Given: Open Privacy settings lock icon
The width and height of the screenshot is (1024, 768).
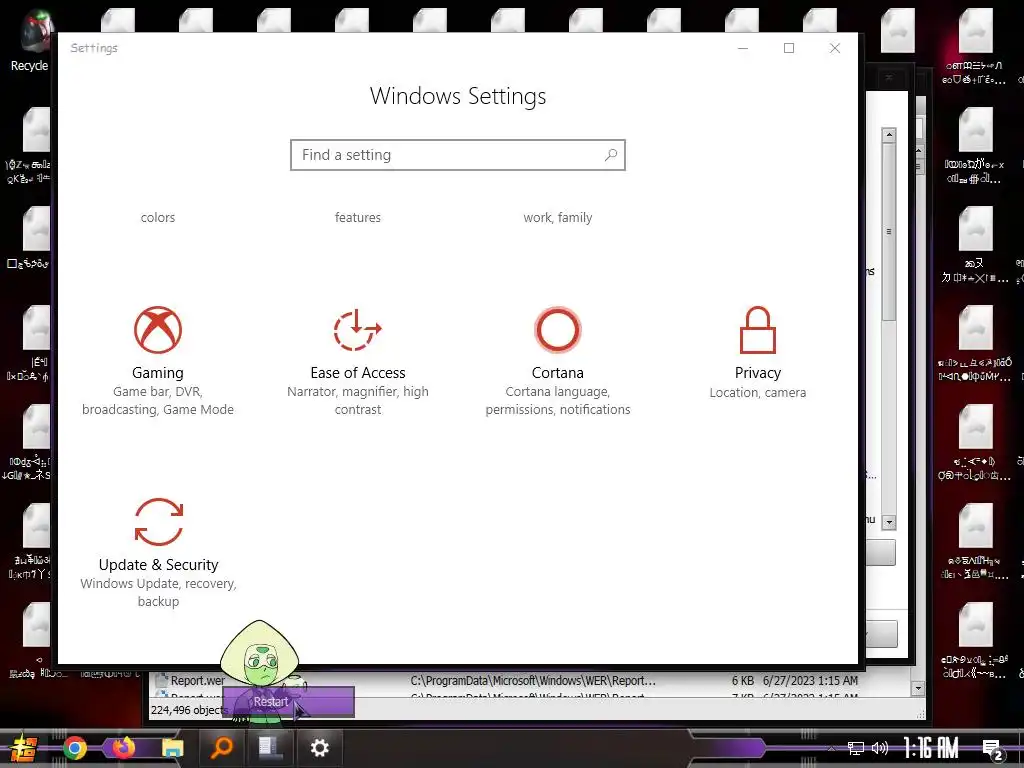Looking at the screenshot, I should [758, 330].
